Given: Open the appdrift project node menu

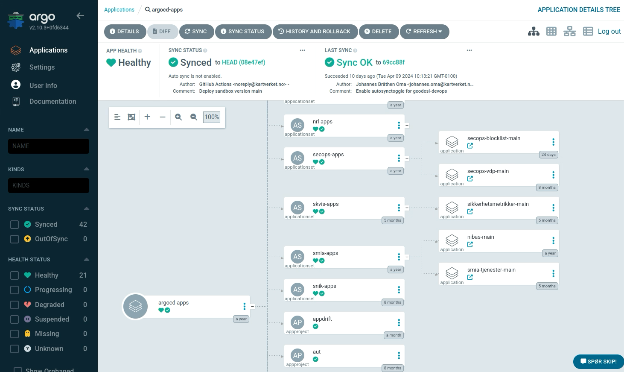Looking at the screenshot, I should 399,322.
